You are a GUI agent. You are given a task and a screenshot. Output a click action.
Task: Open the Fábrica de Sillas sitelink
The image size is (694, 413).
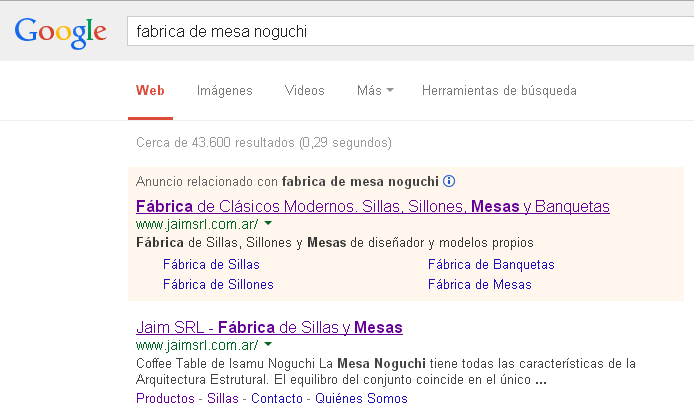coord(211,264)
